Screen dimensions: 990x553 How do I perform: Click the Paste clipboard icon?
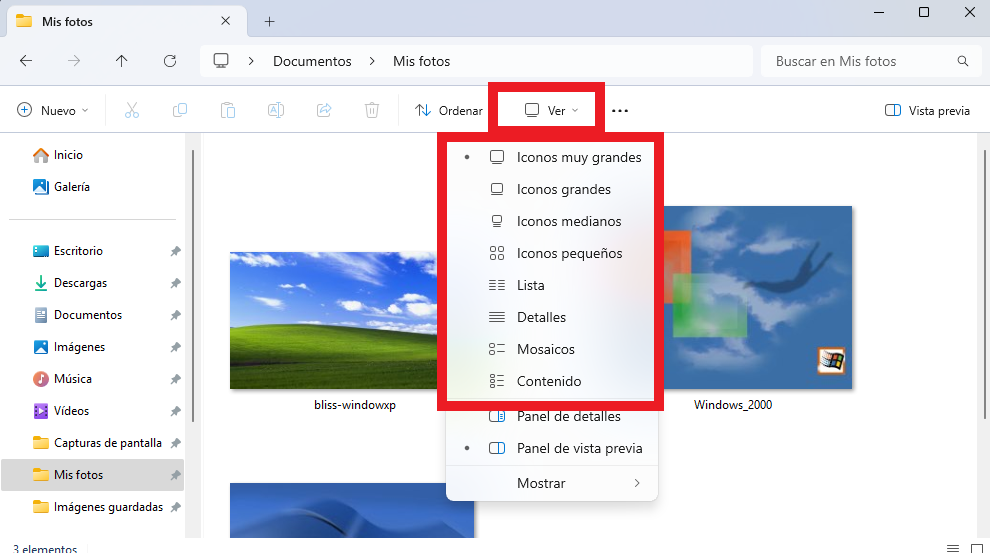(x=228, y=110)
